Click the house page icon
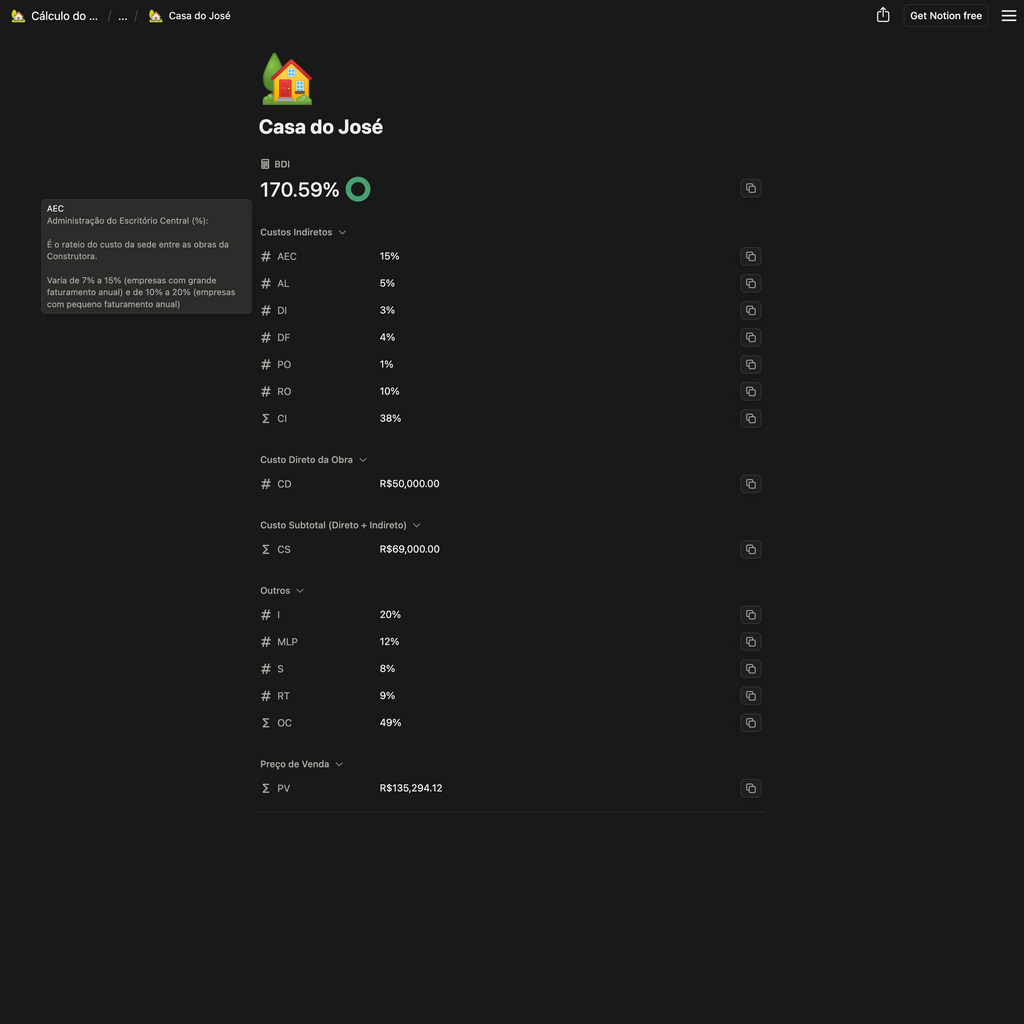Screen dimensions: 1024x1024 pos(287,81)
